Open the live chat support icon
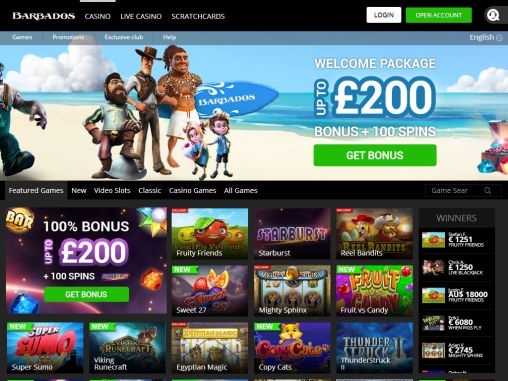 (x=493, y=15)
